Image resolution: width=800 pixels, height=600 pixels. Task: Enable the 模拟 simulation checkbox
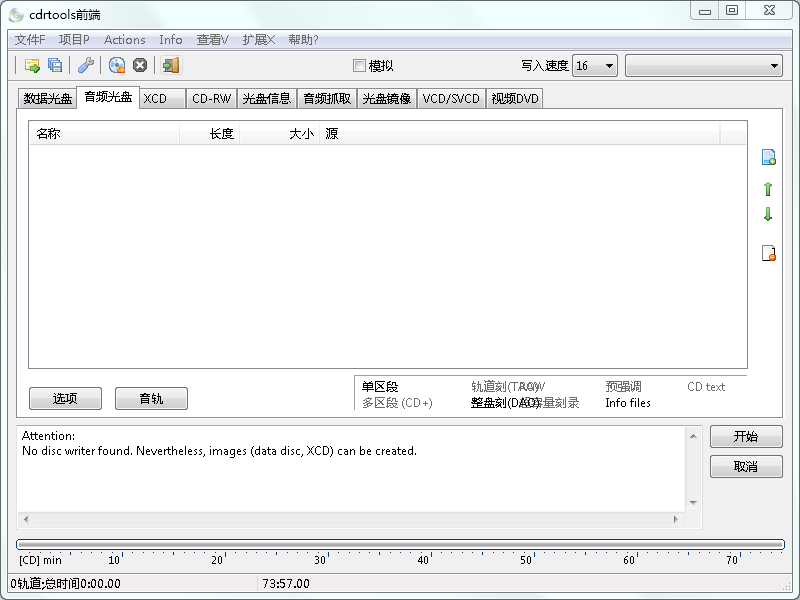point(360,66)
